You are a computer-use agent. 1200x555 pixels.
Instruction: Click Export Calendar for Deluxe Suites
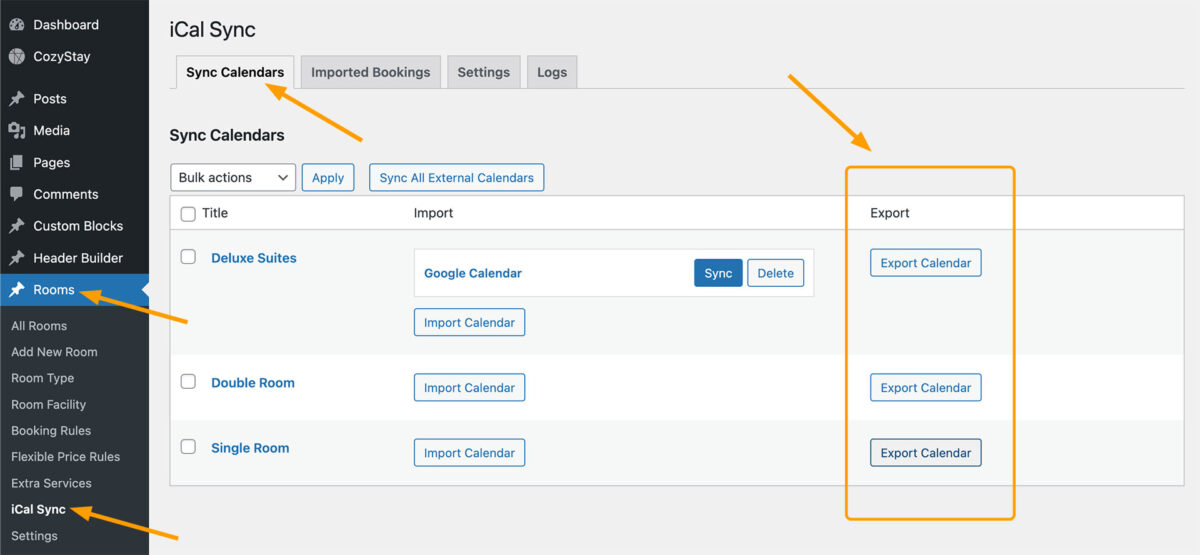pyautogui.click(x=926, y=263)
